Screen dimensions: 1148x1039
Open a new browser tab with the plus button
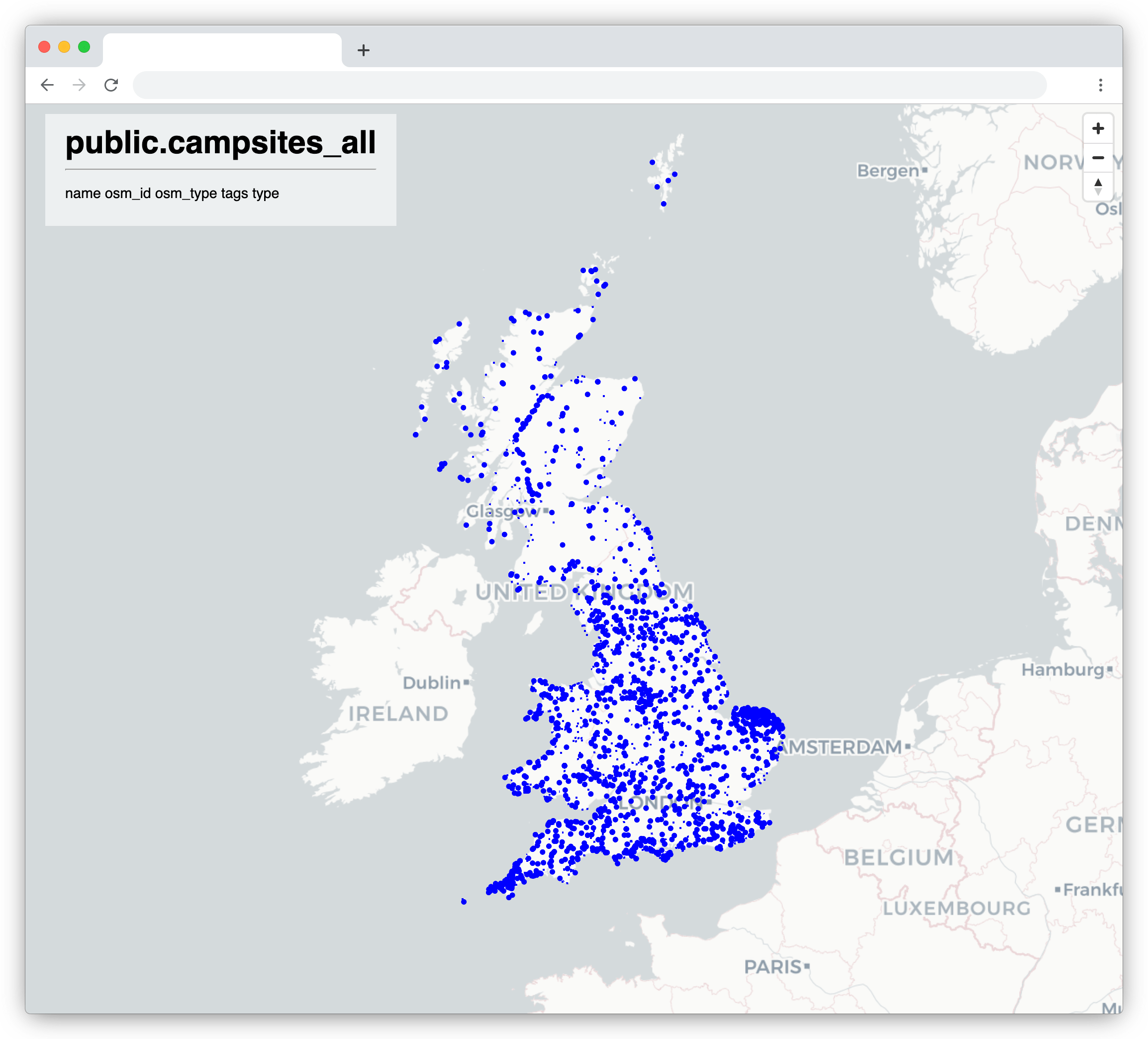[364, 51]
